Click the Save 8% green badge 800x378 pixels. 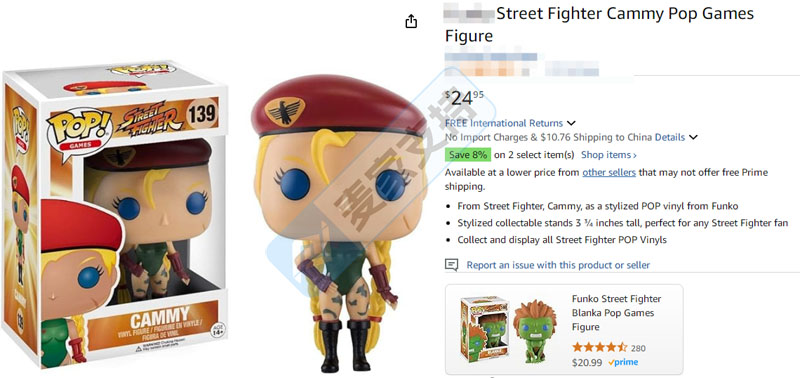point(468,155)
